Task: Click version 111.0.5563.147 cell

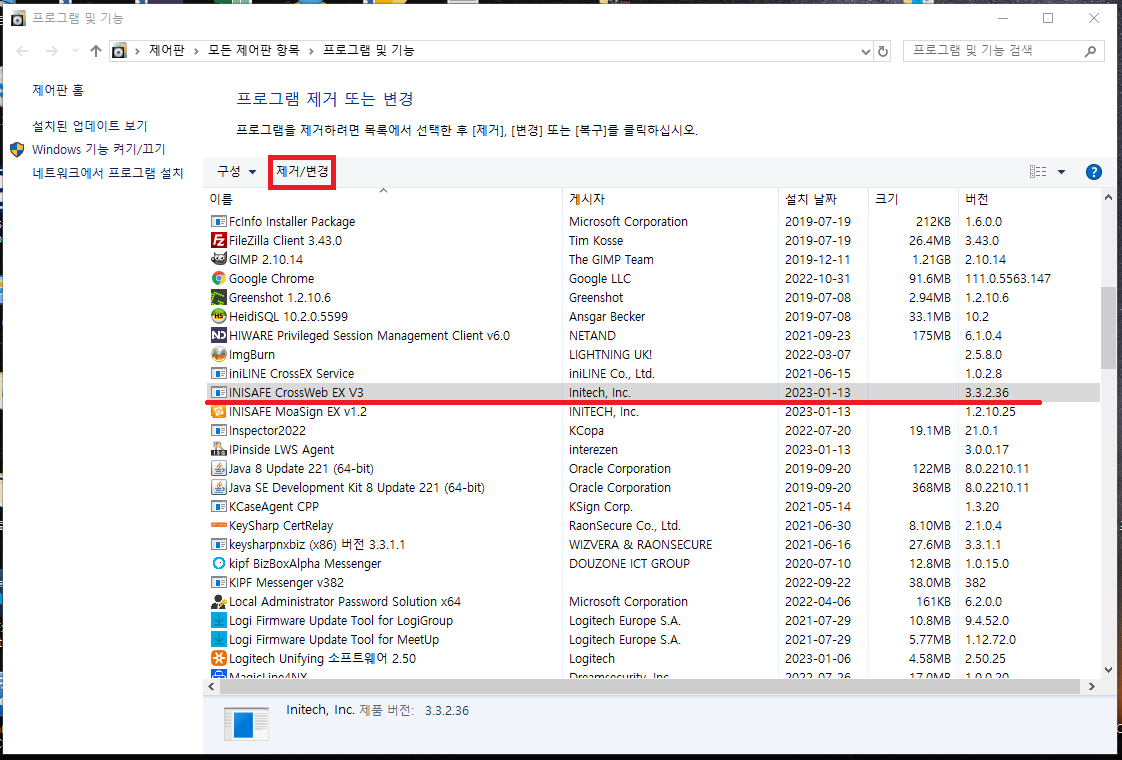Action: click(x=1008, y=278)
